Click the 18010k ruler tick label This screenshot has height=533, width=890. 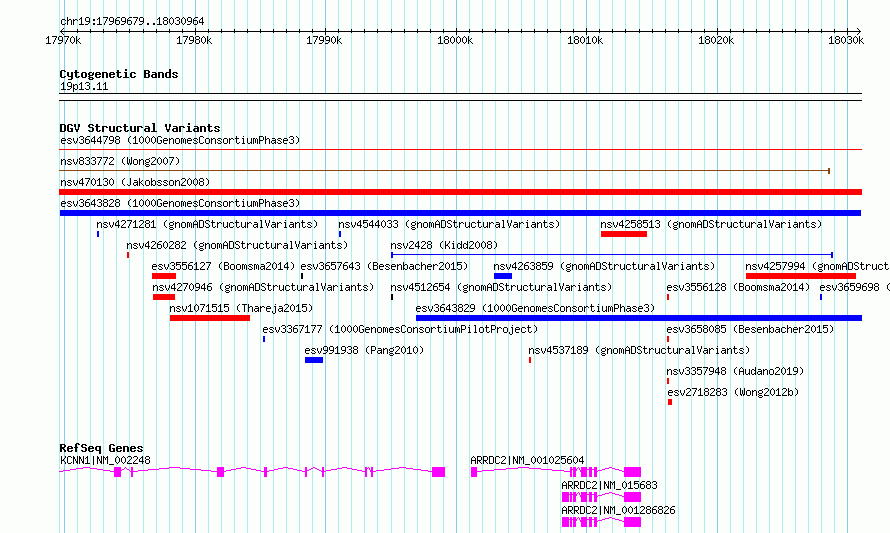pyautogui.click(x=585, y=40)
